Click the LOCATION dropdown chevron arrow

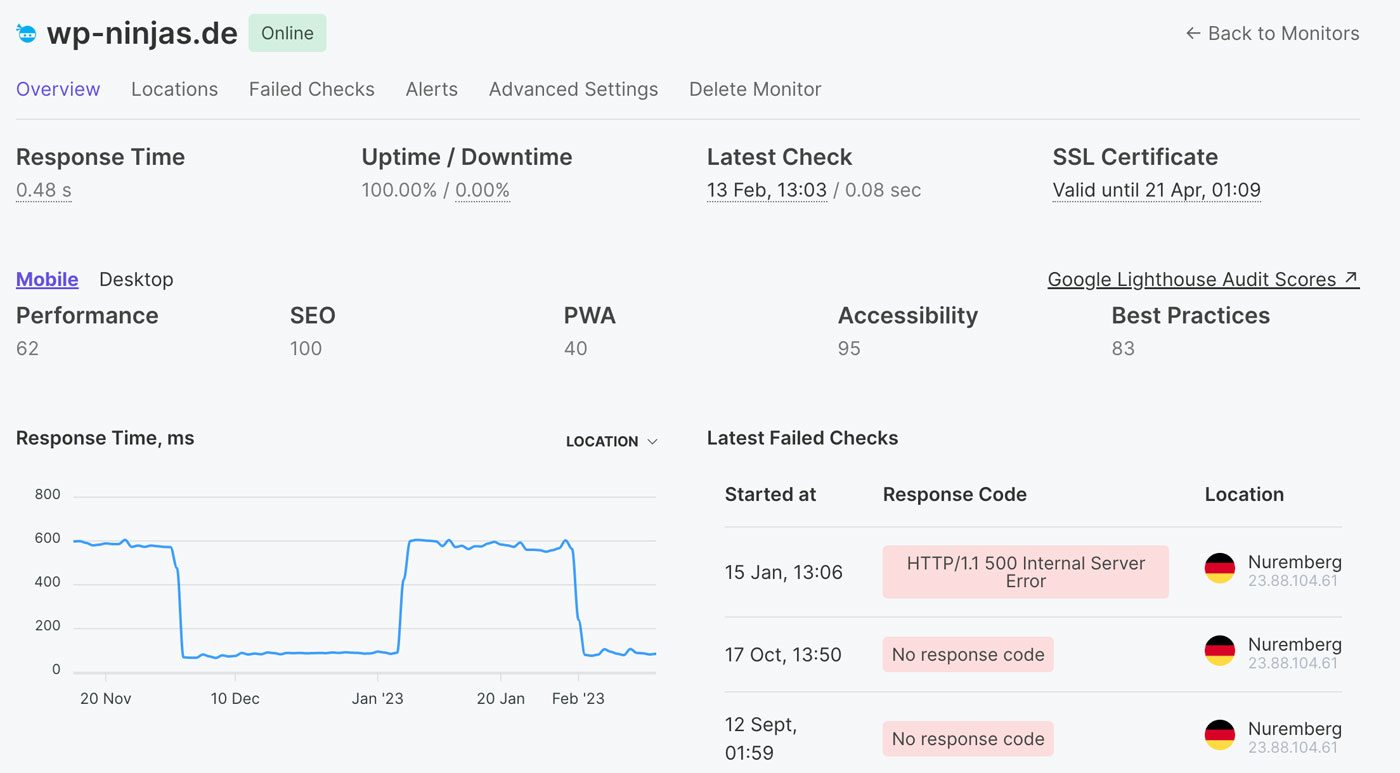(653, 442)
